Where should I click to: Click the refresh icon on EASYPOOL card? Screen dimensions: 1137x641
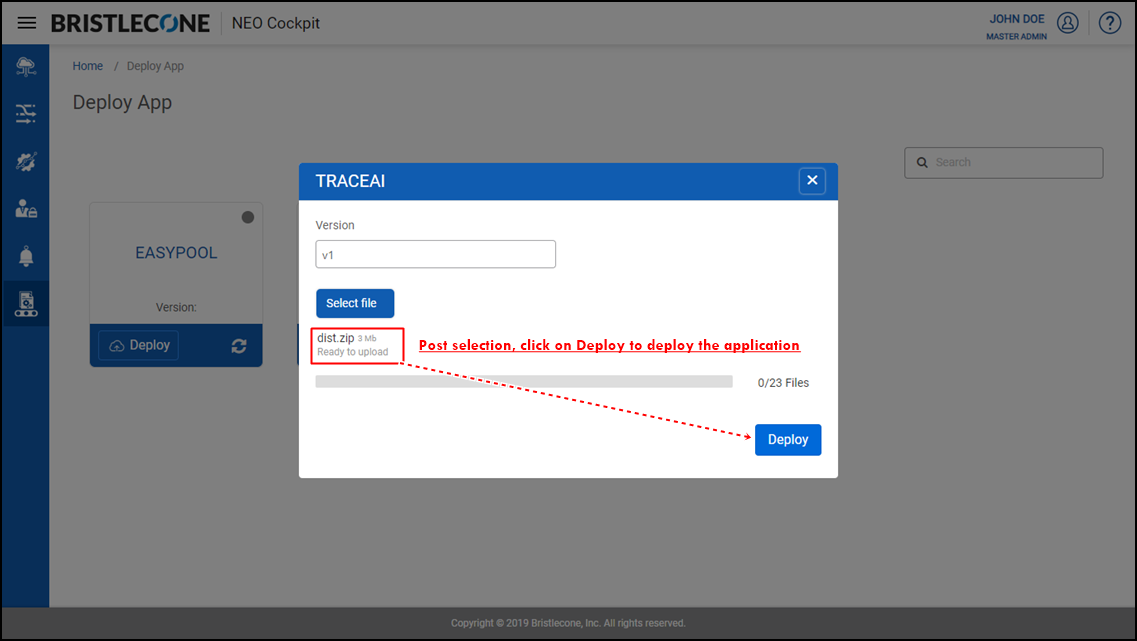pos(239,346)
